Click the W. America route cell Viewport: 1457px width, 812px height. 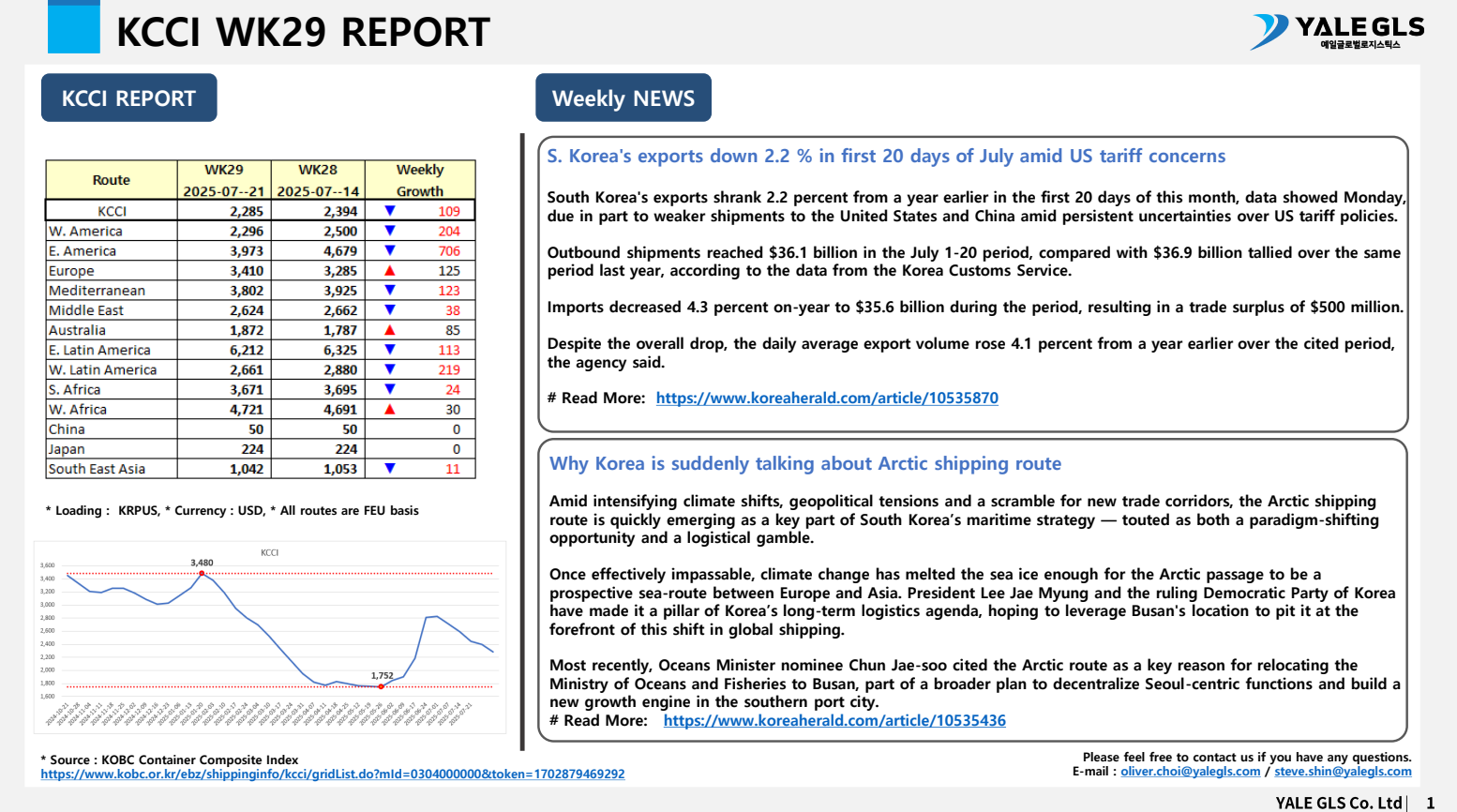(112, 231)
